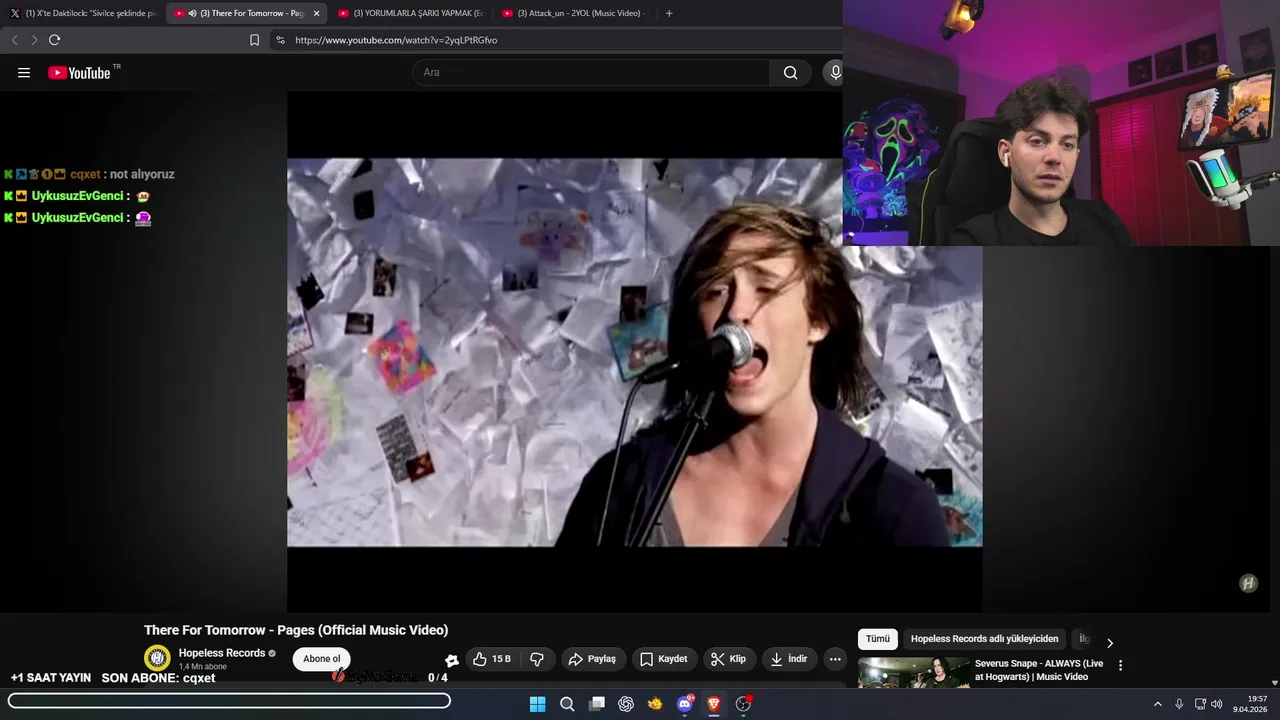Click the first UykusuzEvGenci chat username

77,196
